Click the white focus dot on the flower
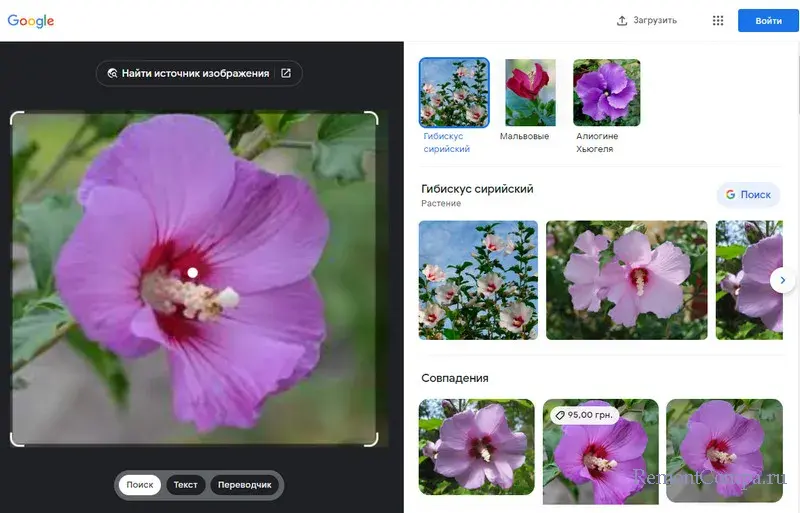The height and width of the screenshot is (513, 800). 193,272
